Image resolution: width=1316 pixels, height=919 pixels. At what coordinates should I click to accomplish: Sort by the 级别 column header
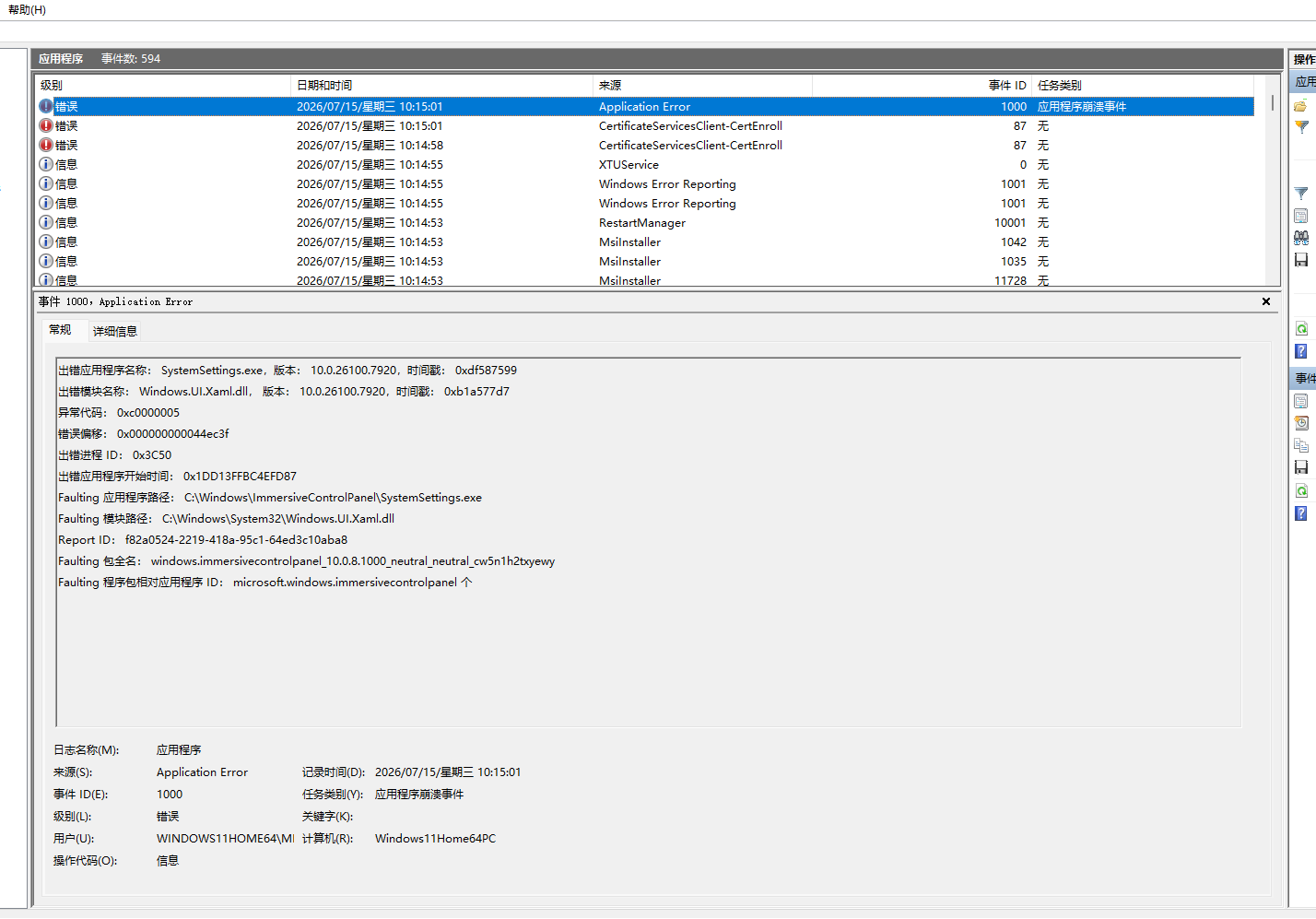[x=163, y=85]
